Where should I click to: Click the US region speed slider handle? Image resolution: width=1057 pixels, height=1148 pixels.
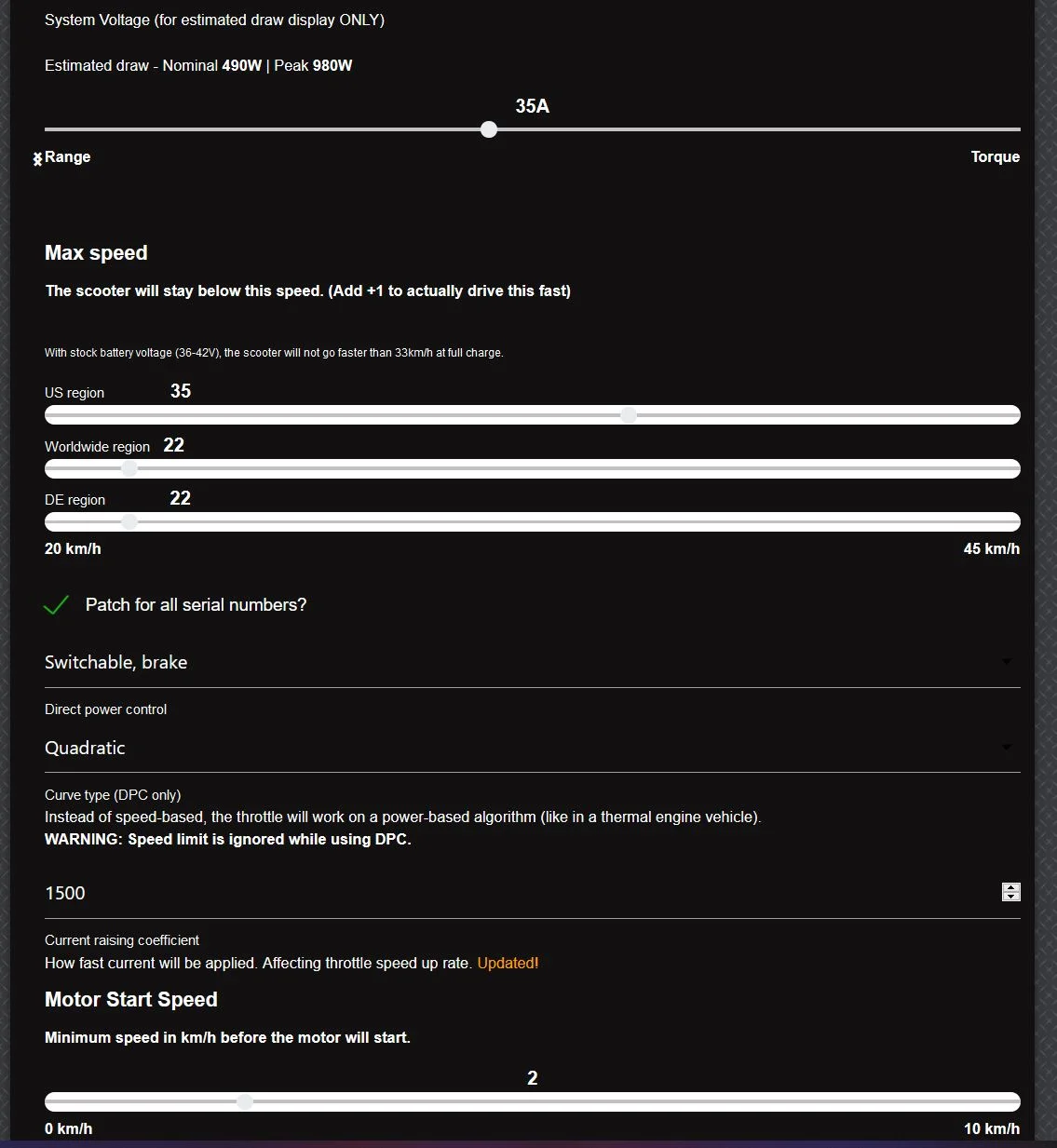(629, 415)
